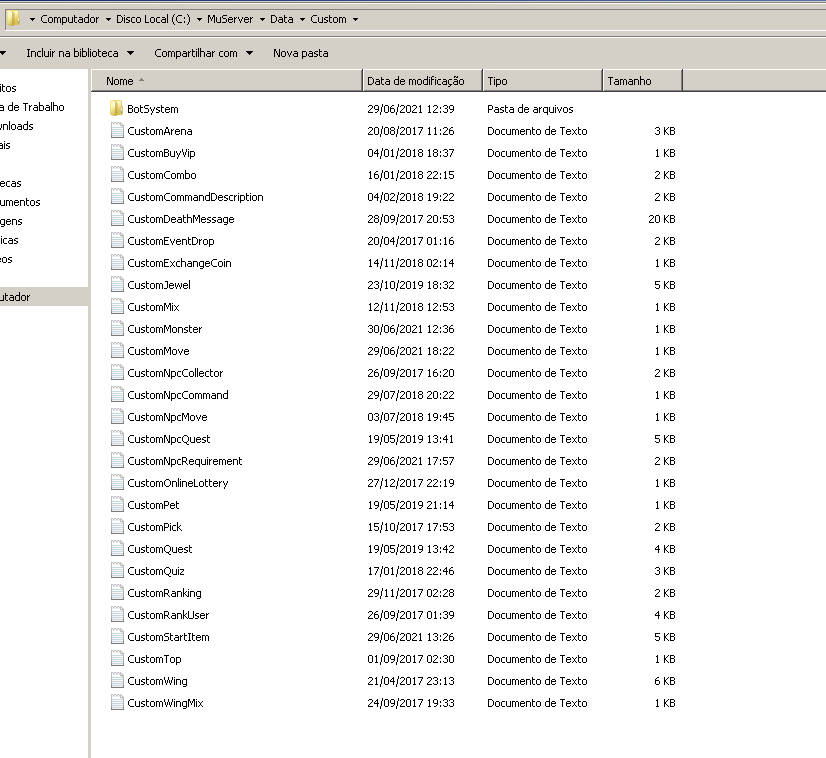The width and height of the screenshot is (826, 758).
Task: Select the CustomNpcCommand file icon
Action: tap(117, 395)
